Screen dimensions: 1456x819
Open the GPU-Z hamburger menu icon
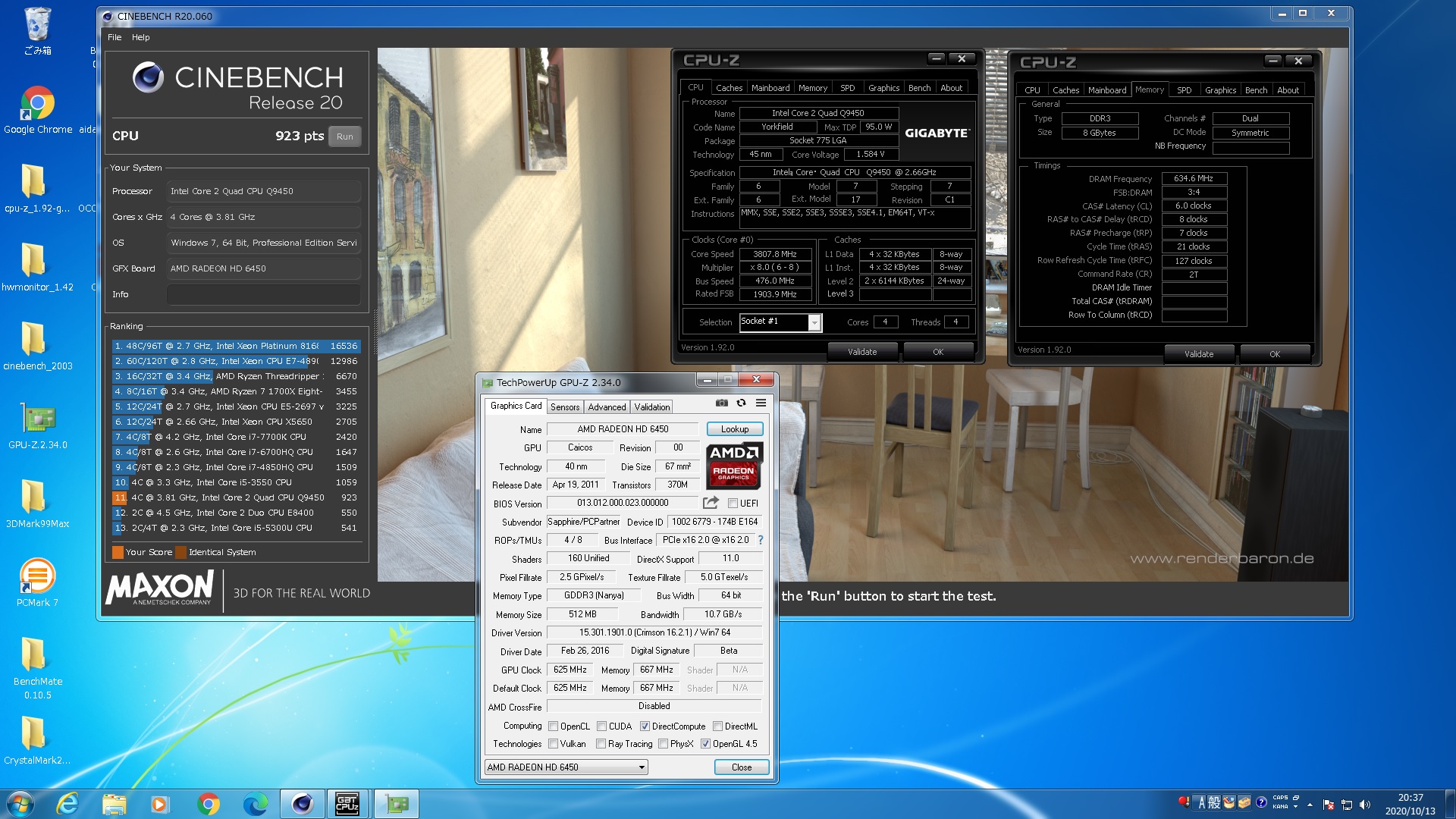coord(761,403)
